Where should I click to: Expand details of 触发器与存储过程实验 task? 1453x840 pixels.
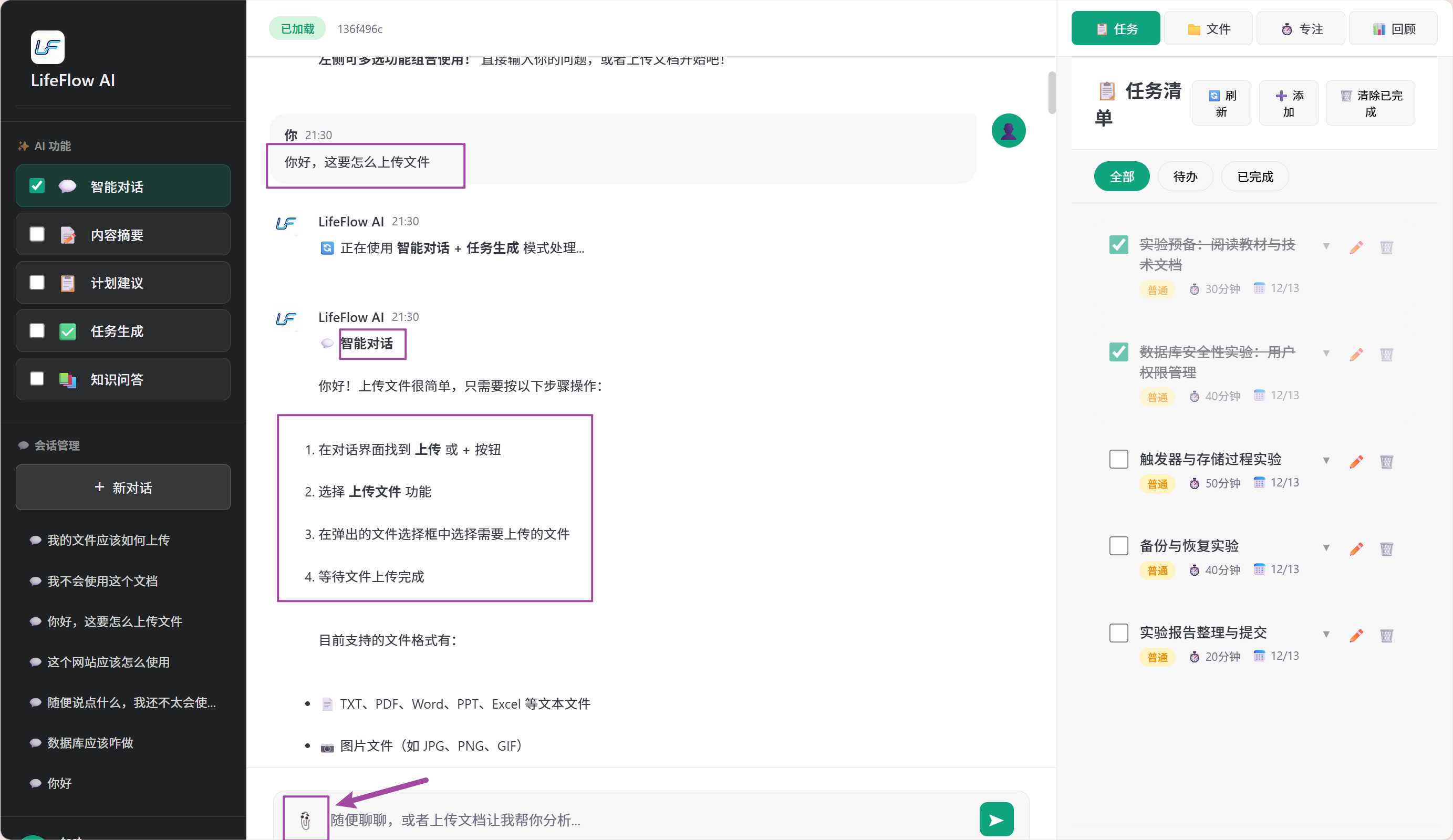click(1325, 460)
